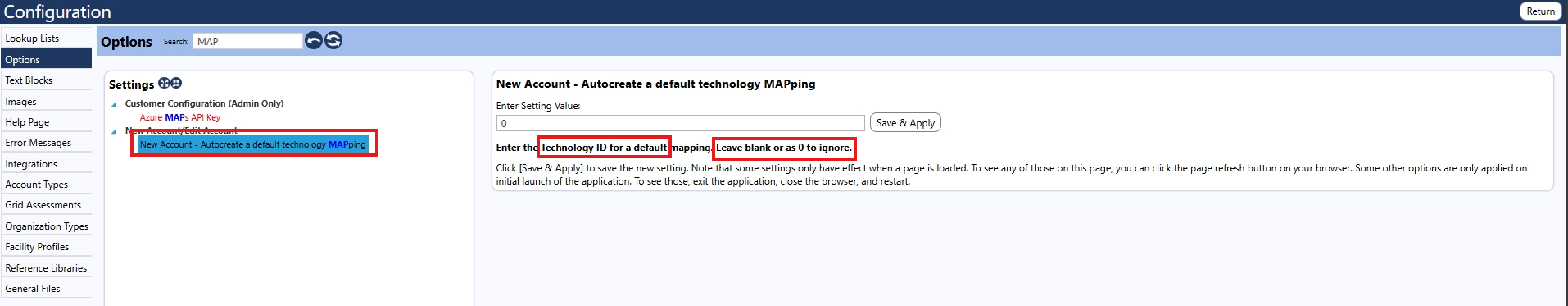The height and width of the screenshot is (306, 1568).
Task: Click the 'Enter Setting Value:' label
Action: (x=538, y=106)
